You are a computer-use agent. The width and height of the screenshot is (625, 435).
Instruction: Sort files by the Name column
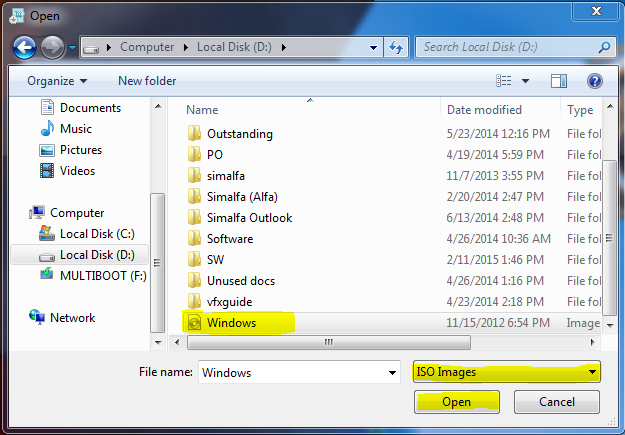202,110
